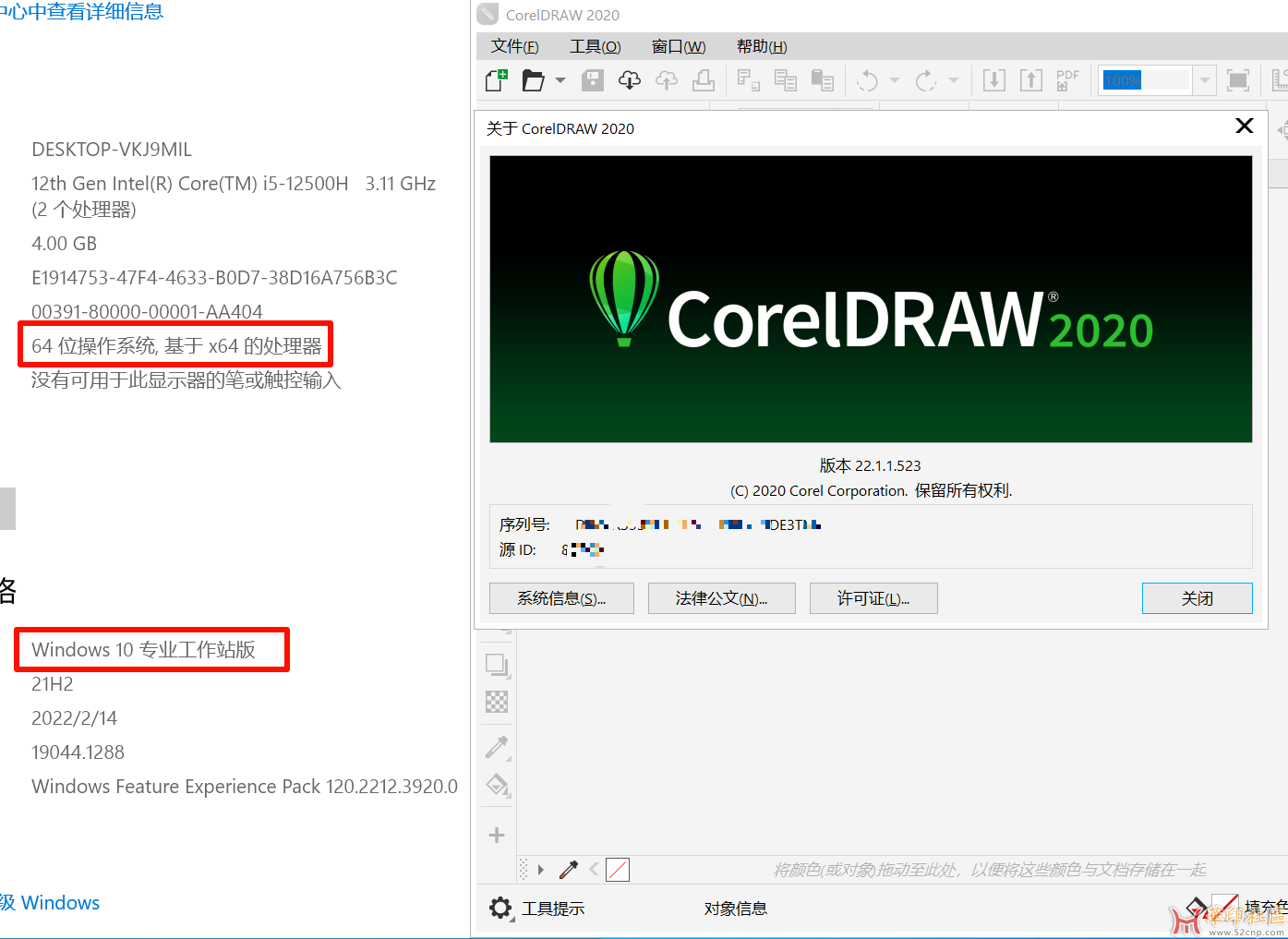Click the Save floppy disk icon

(x=593, y=80)
